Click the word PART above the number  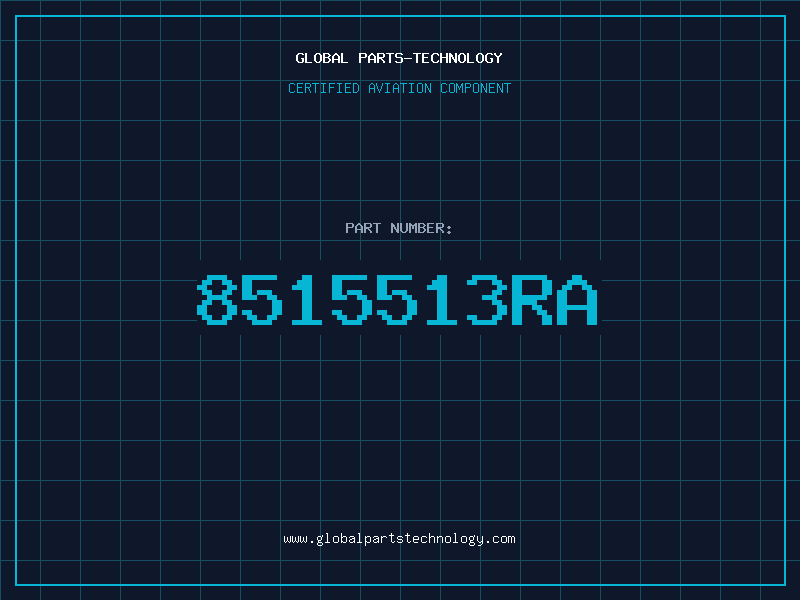[363, 228]
